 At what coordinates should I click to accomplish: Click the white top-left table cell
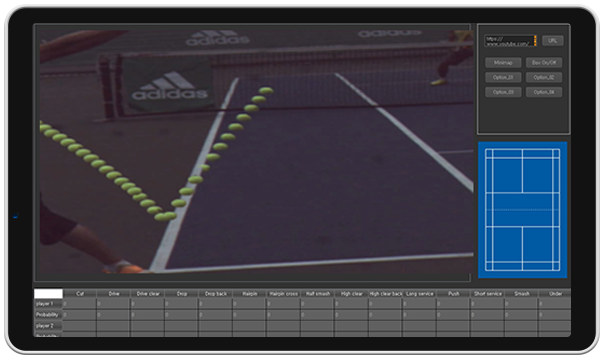click(x=48, y=294)
